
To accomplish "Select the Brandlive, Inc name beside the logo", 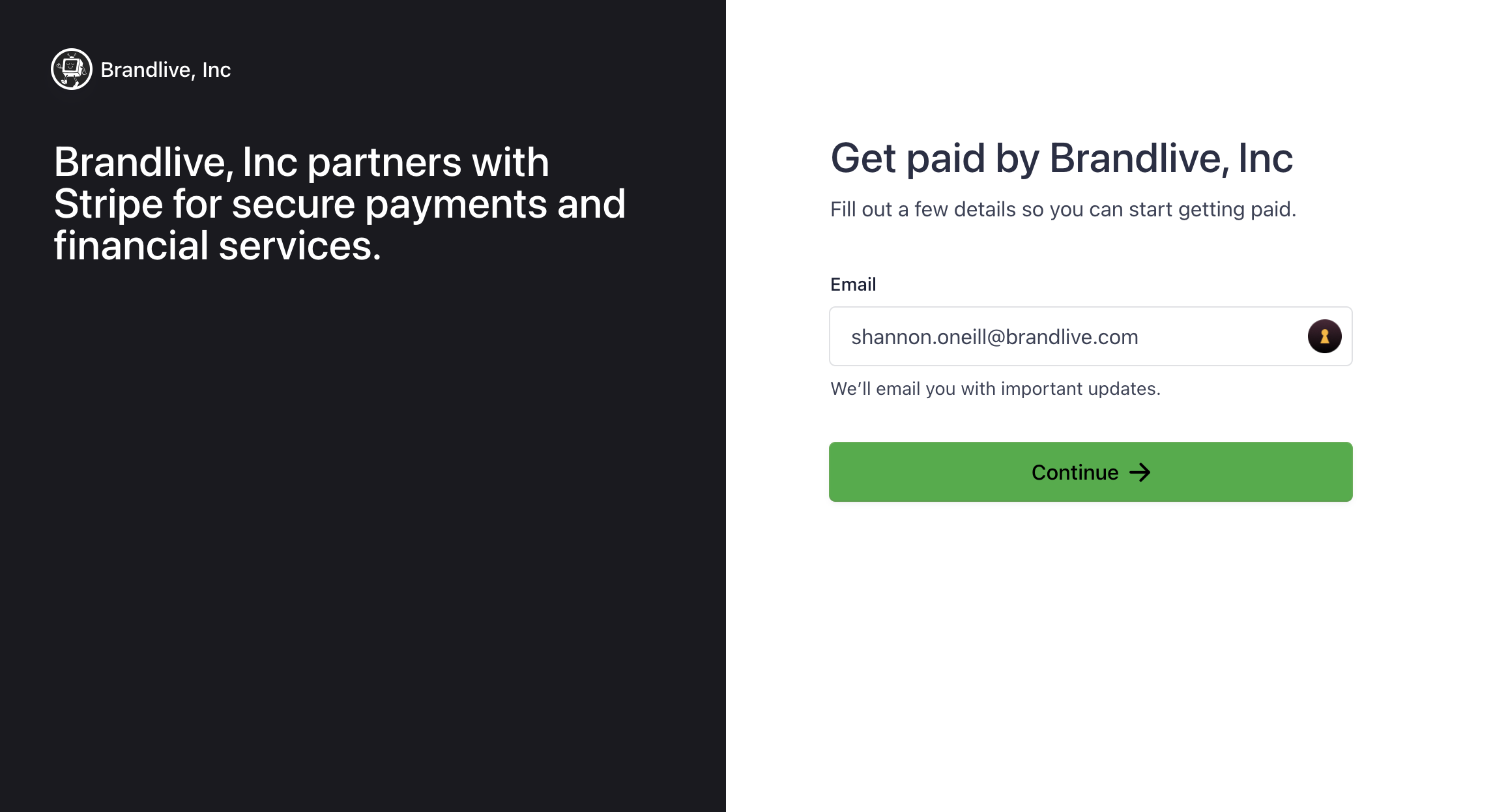I will 166,70.
